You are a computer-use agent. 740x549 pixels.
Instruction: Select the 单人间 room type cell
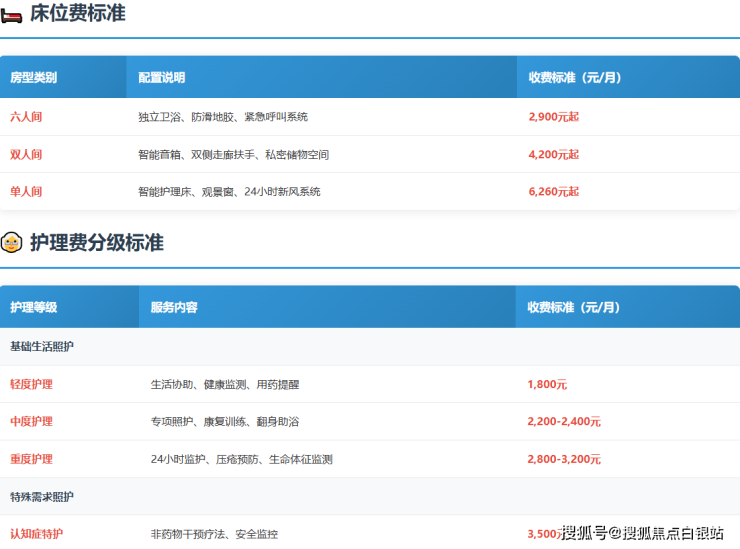coord(26,192)
